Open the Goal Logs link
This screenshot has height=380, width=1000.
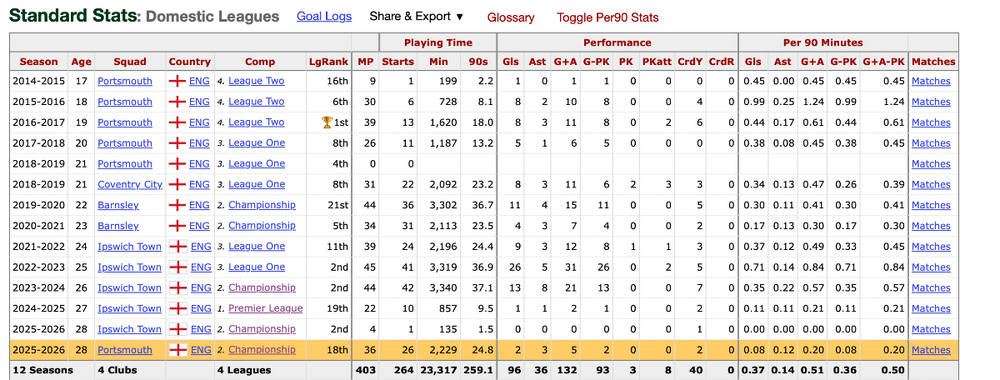coord(324,17)
